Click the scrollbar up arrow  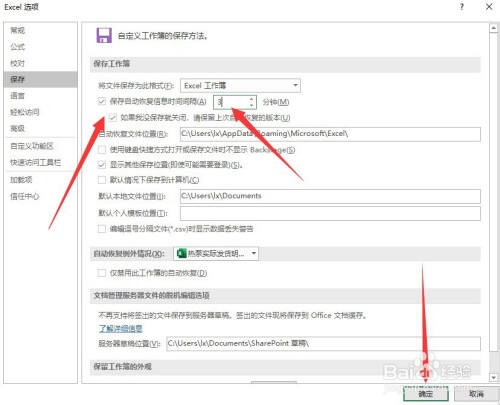(493, 28)
